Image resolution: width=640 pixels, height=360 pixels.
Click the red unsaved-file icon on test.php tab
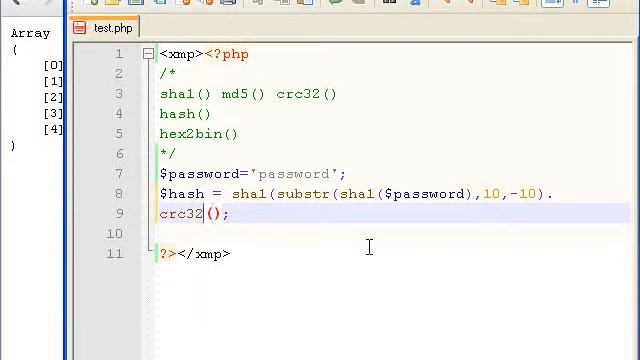(80, 28)
